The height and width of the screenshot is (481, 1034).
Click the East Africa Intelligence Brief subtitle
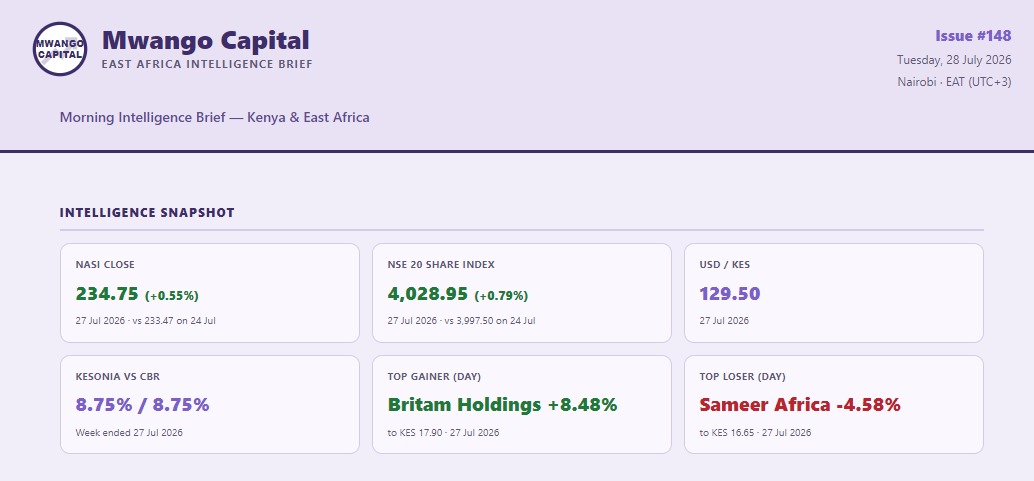(x=207, y=65)
